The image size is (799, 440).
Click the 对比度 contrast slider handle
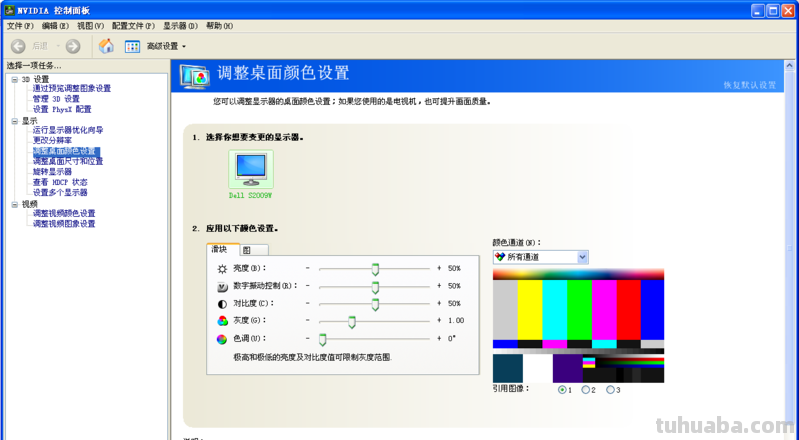(x=376, y=304)
